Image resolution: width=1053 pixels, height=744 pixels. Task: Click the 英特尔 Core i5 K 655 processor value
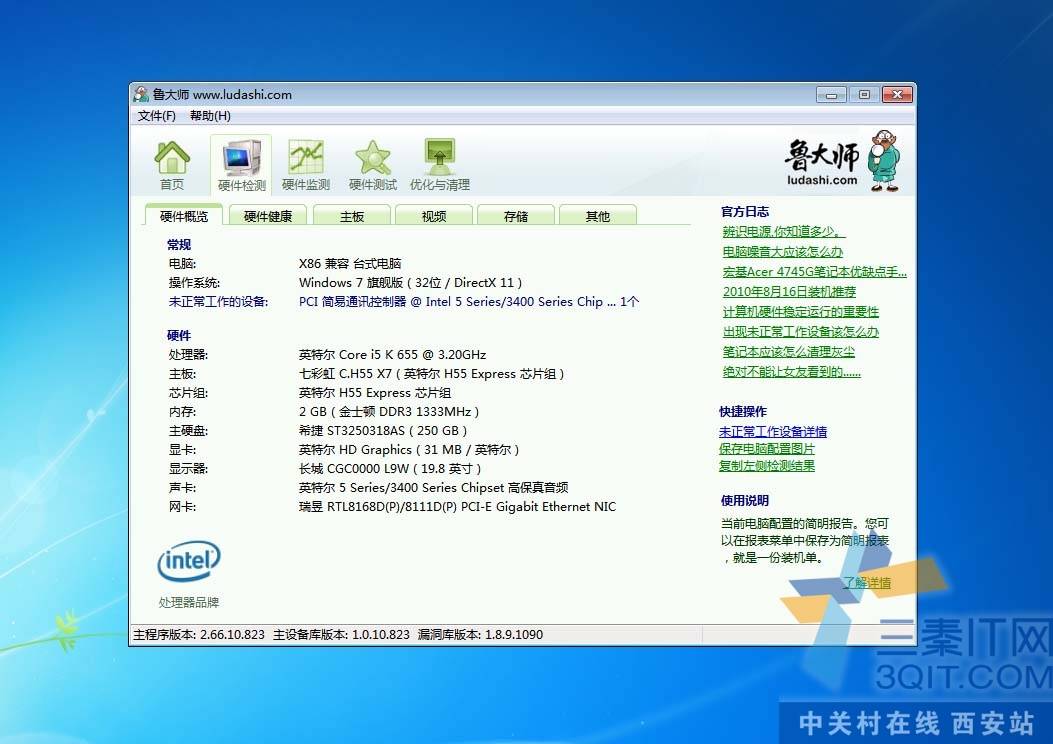392,355
